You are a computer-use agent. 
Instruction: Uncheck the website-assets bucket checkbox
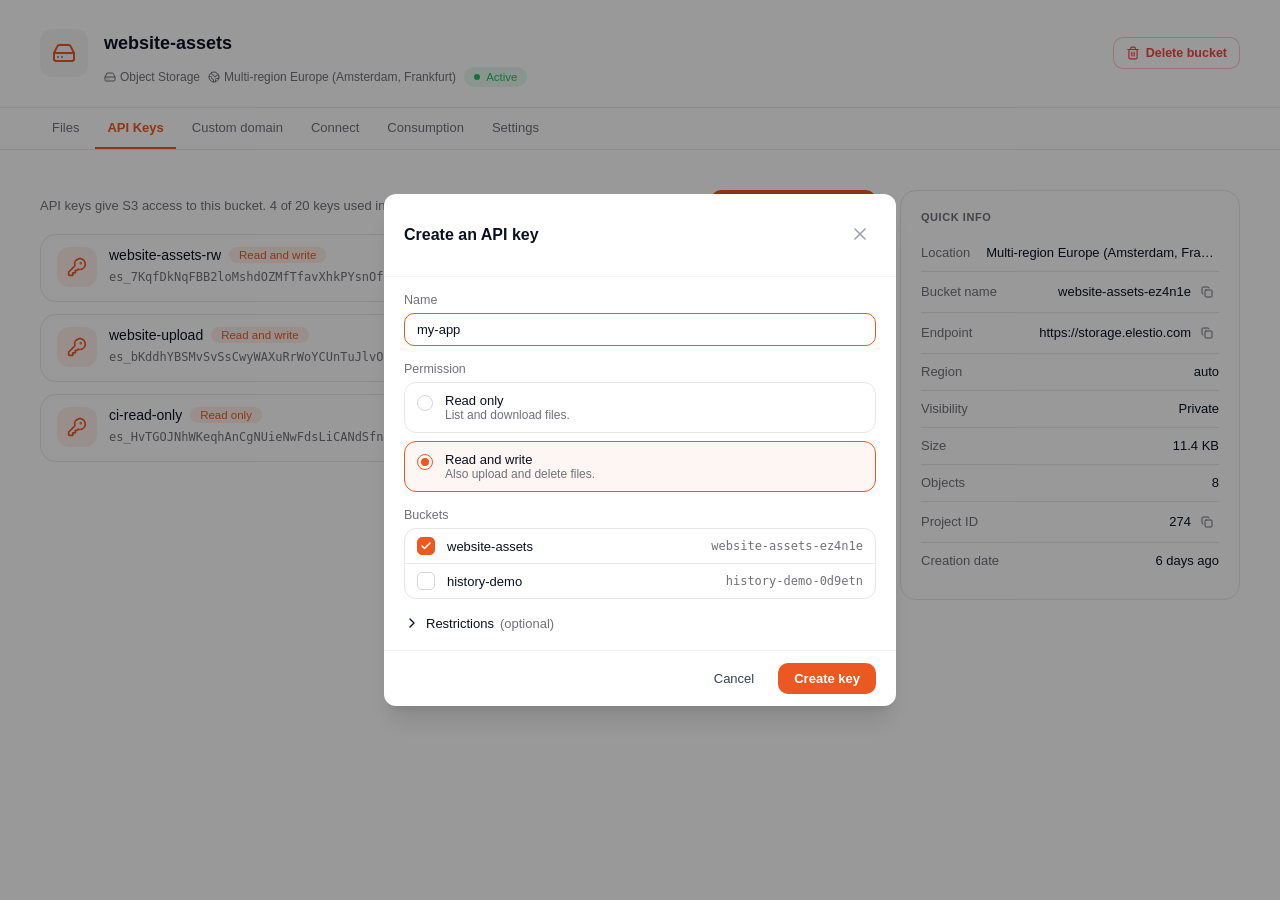click(x=426, y=546)
